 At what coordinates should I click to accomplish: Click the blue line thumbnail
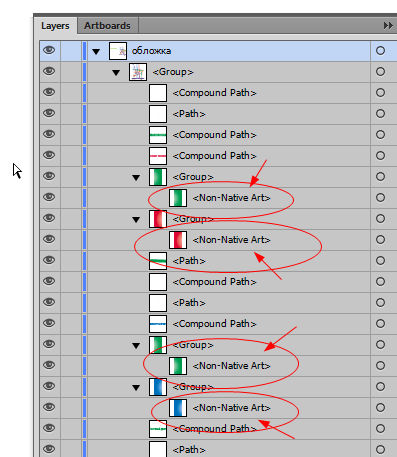pyautogui.click(x=158, y=324)
